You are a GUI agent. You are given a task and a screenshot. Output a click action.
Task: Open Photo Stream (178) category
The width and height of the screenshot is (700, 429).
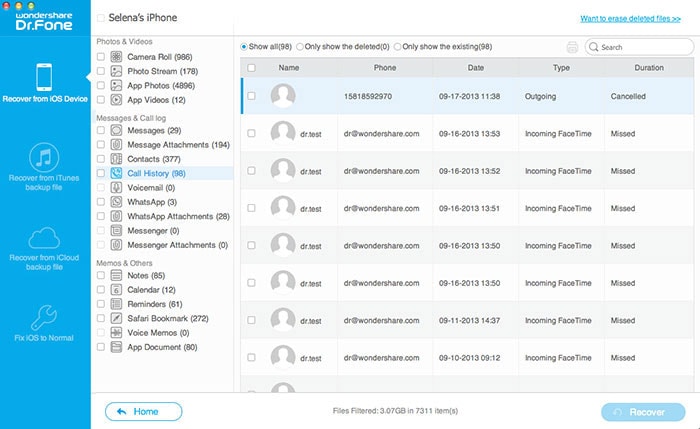coord(162,71)
